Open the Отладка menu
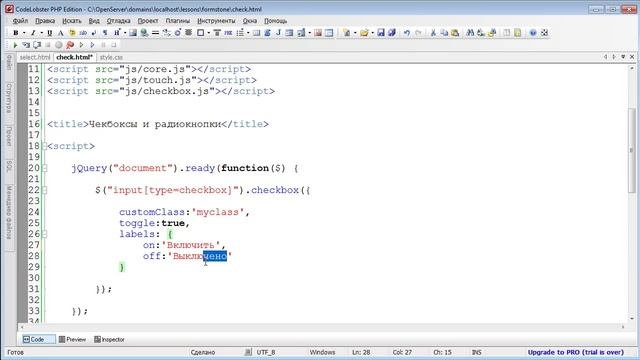 click(118, 21)
